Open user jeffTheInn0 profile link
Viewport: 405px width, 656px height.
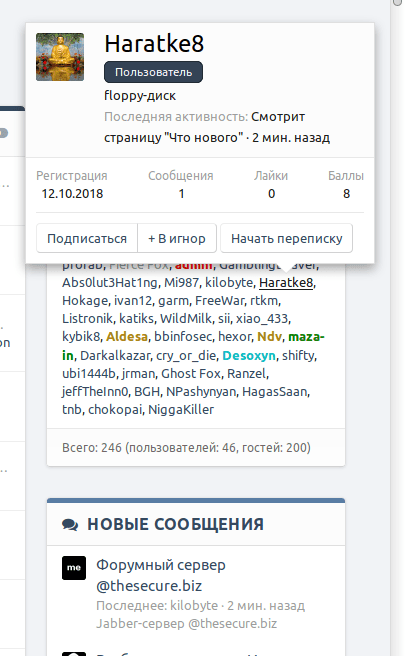tap(95, 392)
